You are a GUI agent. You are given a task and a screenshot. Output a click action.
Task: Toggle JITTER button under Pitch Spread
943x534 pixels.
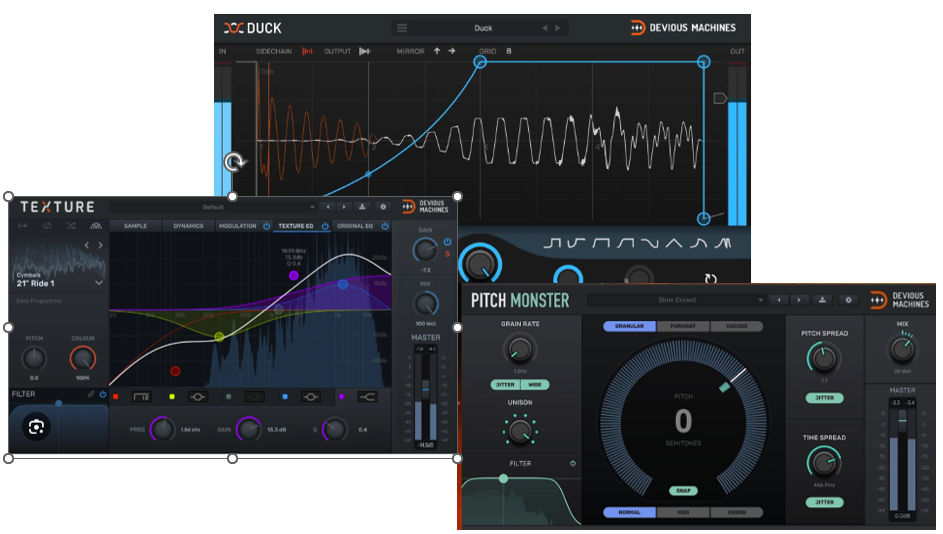coord(825,397)
